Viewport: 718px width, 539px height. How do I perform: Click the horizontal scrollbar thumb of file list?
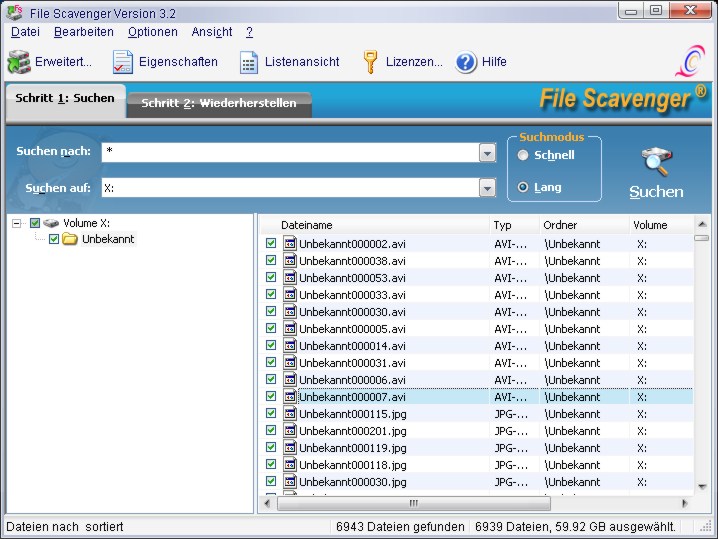tap(413, 503)
